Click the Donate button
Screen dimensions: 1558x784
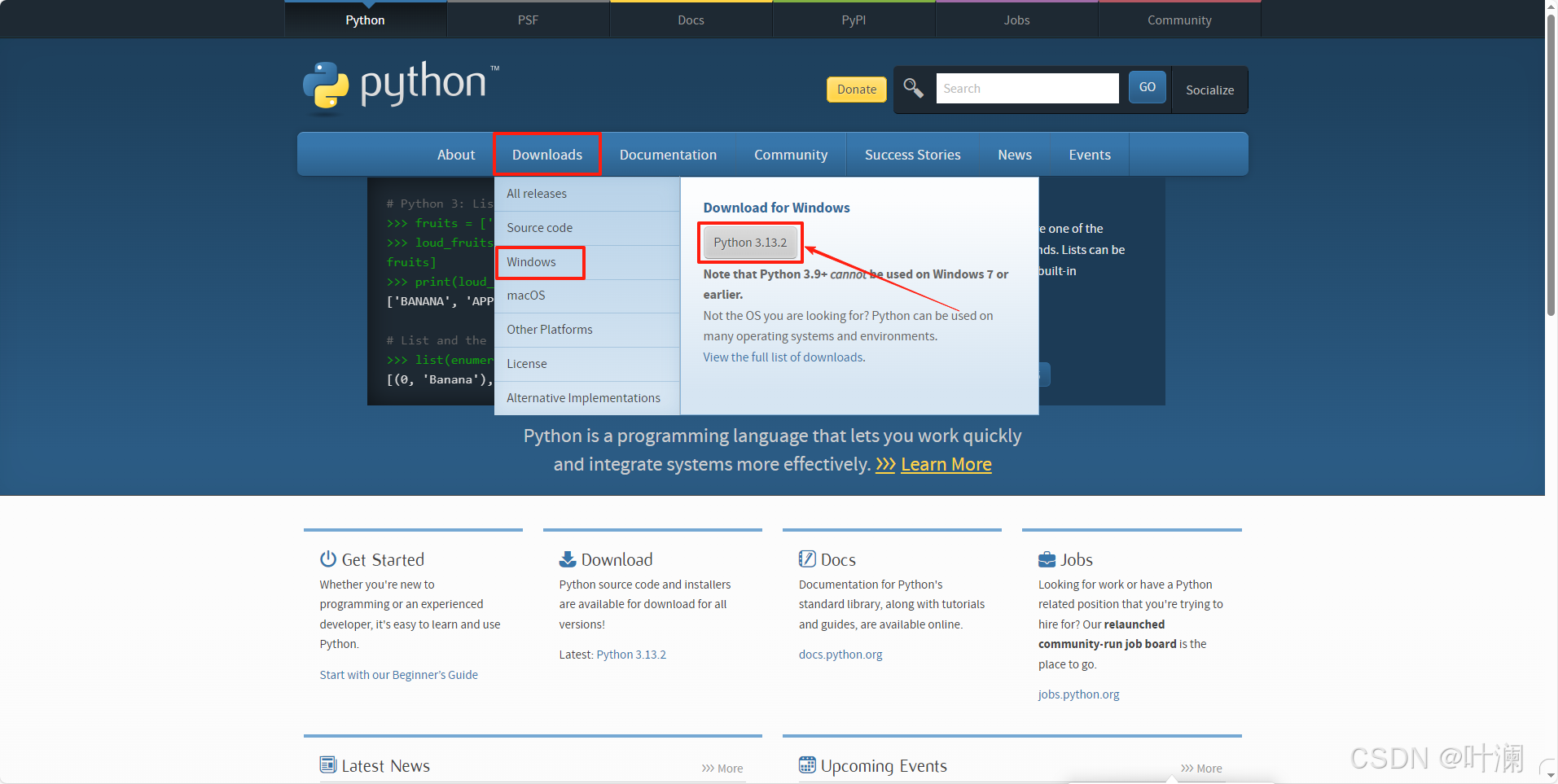point(856,89)
